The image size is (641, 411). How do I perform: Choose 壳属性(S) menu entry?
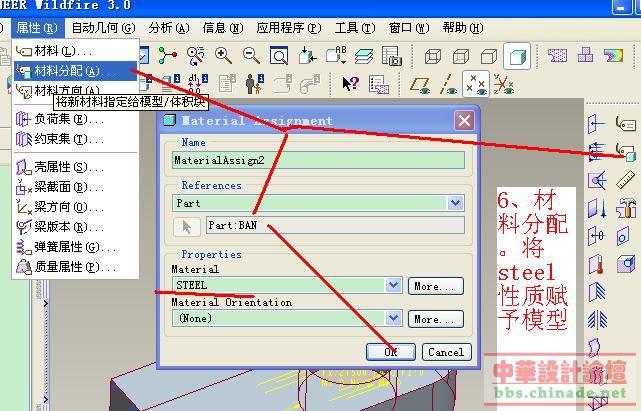tap(76, 167)
